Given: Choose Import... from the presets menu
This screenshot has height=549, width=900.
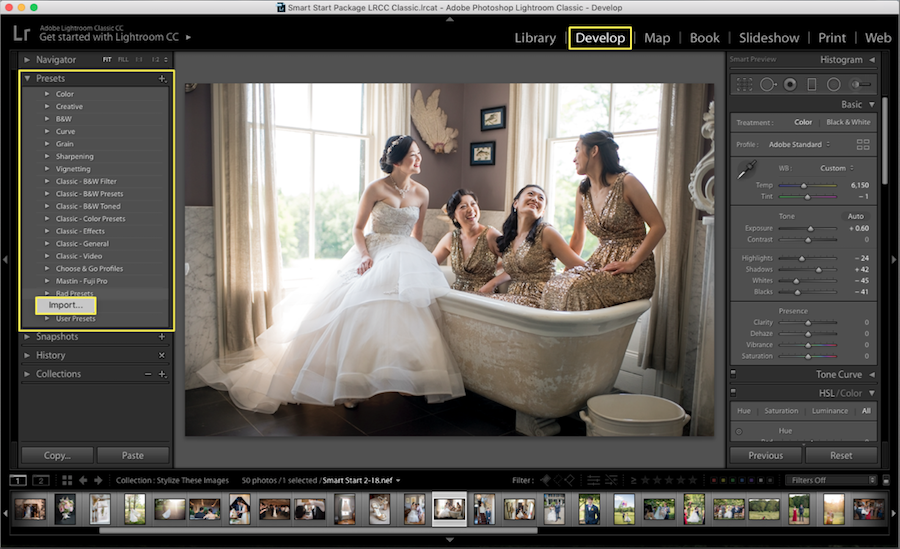Looking at the screenshot, I should pyautogui.click(x=66, y=305).
